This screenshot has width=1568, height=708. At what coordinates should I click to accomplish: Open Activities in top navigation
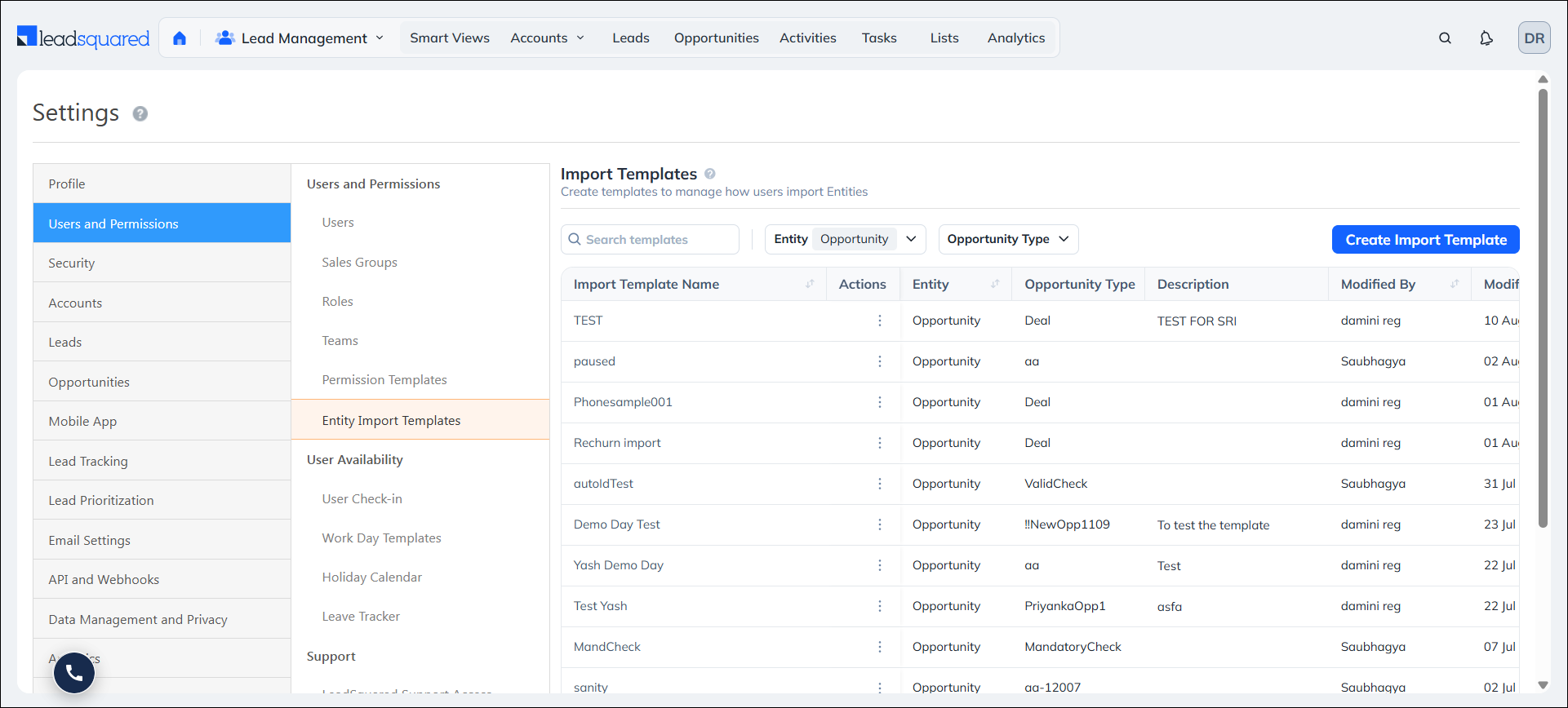click(x=808, y=38)
